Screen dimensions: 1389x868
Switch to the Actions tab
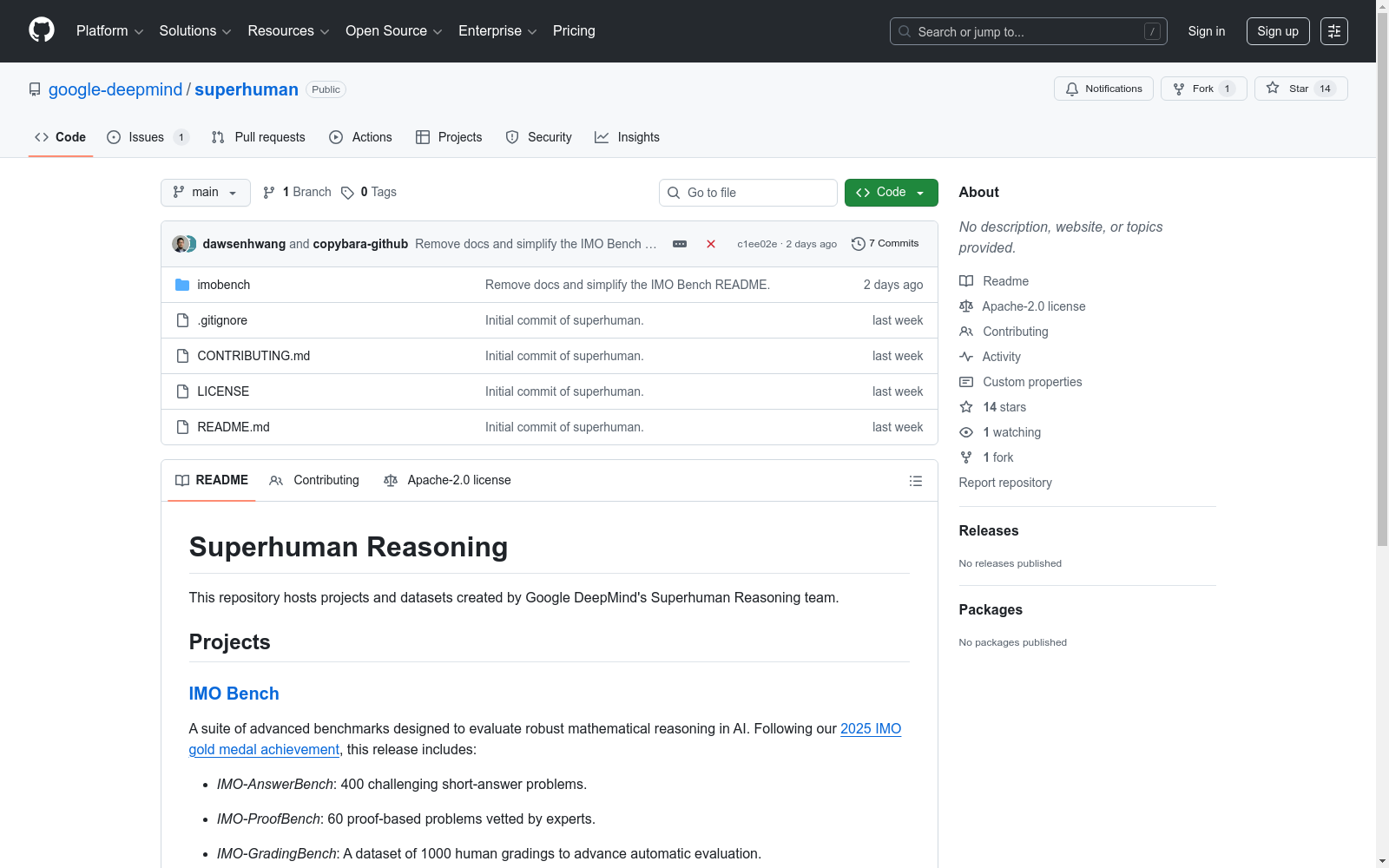361,137
